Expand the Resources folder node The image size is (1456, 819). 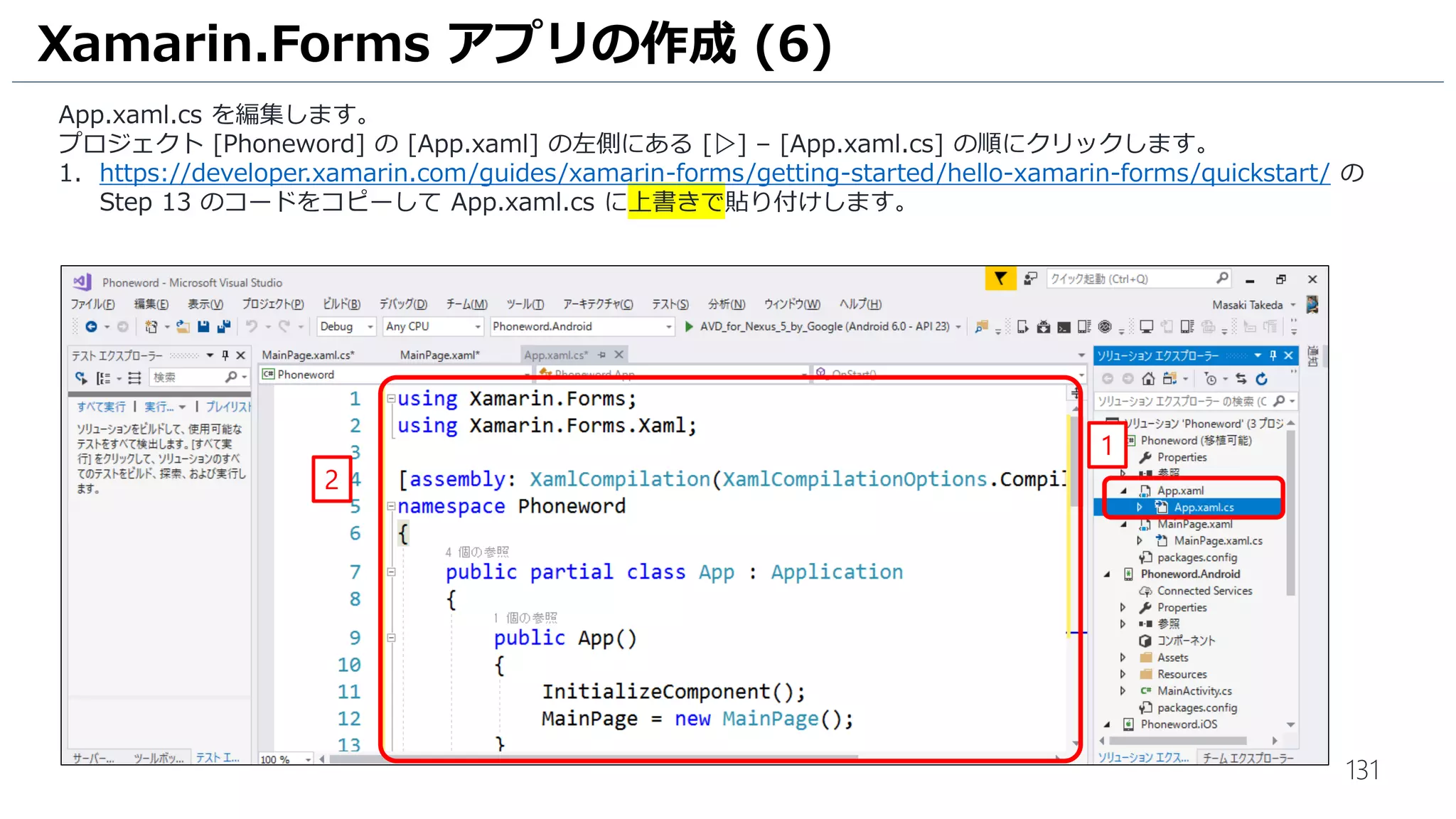click(1123, 674)
